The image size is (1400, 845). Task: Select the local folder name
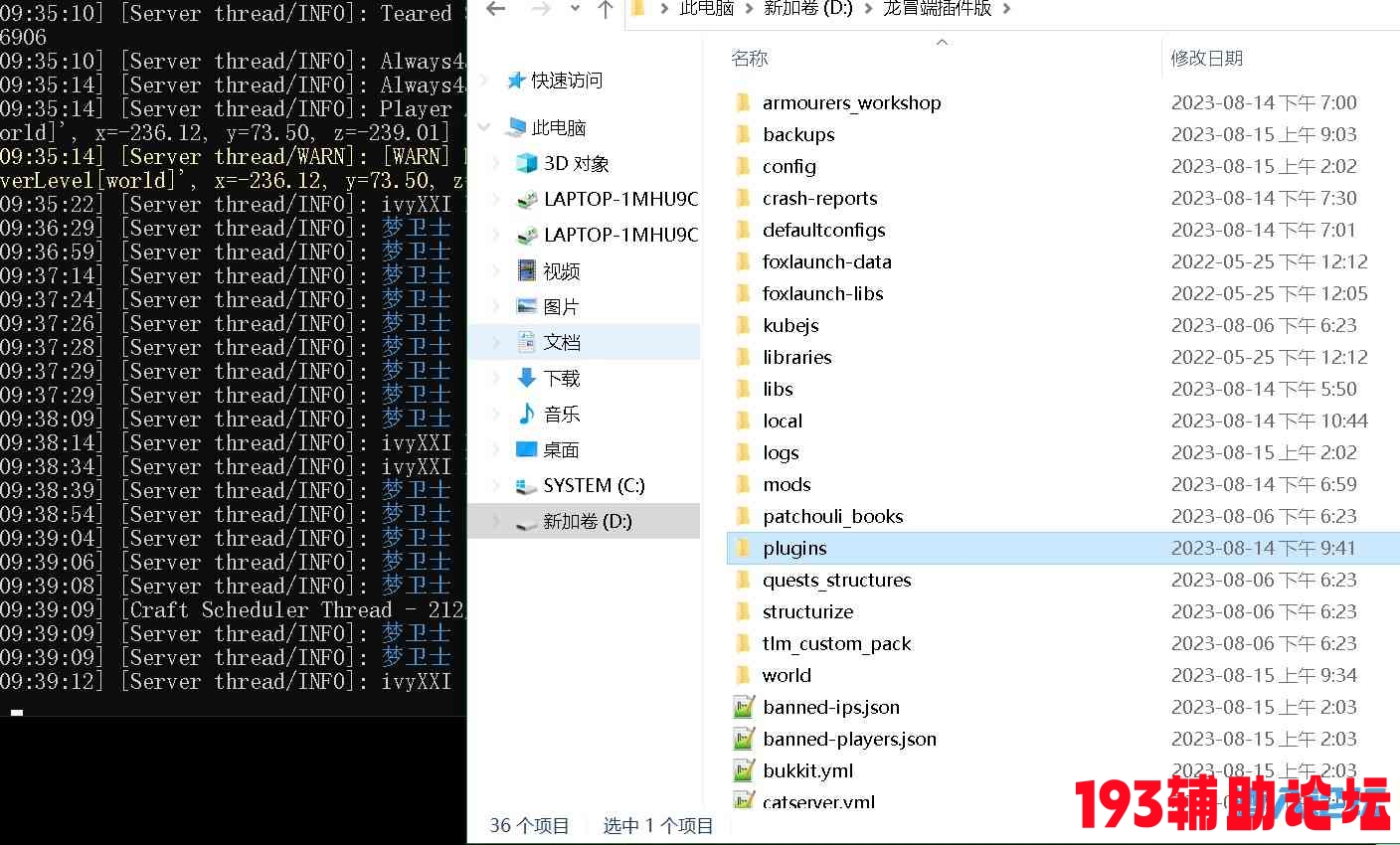point(783,421)
